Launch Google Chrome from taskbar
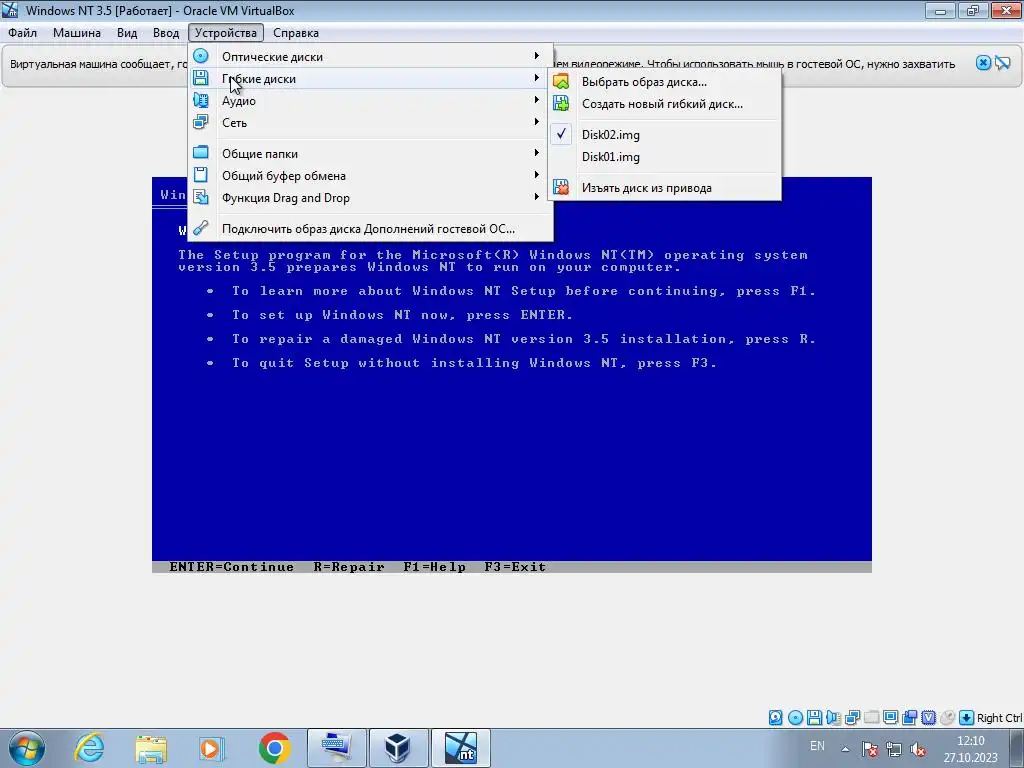This screenshot has width=1024, height=768. (x=274, y=748)
